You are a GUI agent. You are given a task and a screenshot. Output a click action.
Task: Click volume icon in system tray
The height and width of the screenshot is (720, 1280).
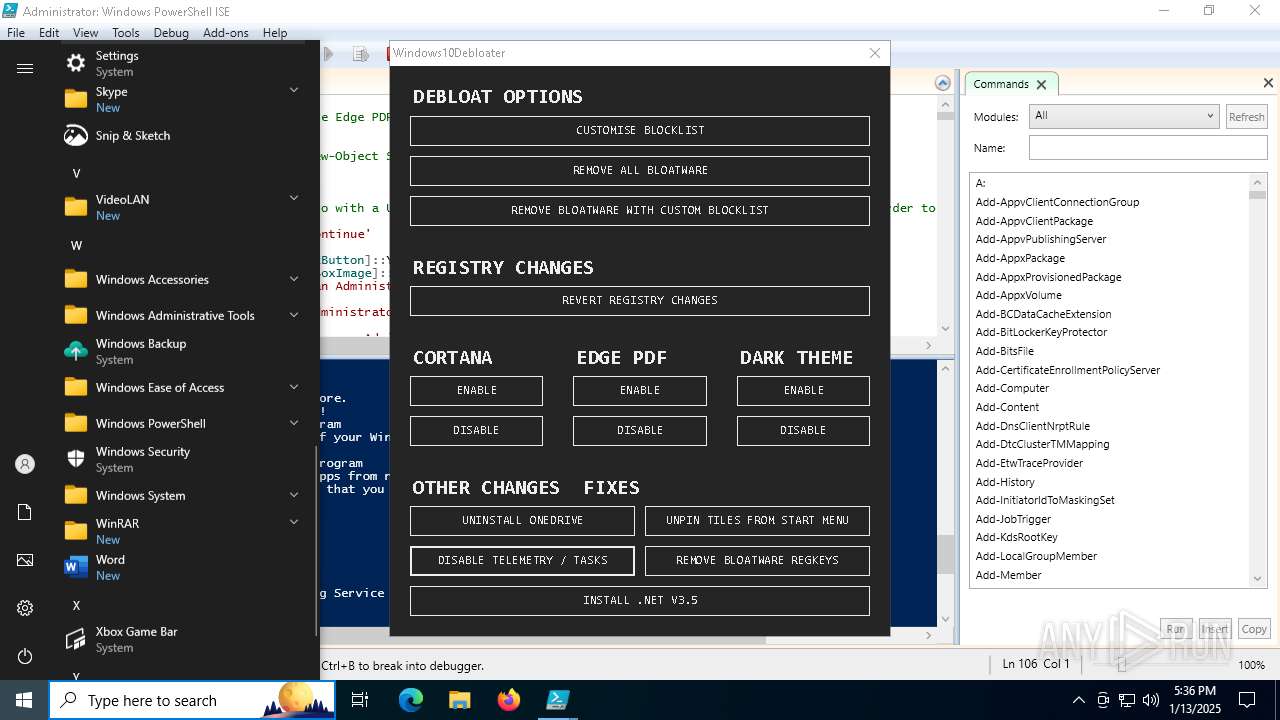[1151, 700]
